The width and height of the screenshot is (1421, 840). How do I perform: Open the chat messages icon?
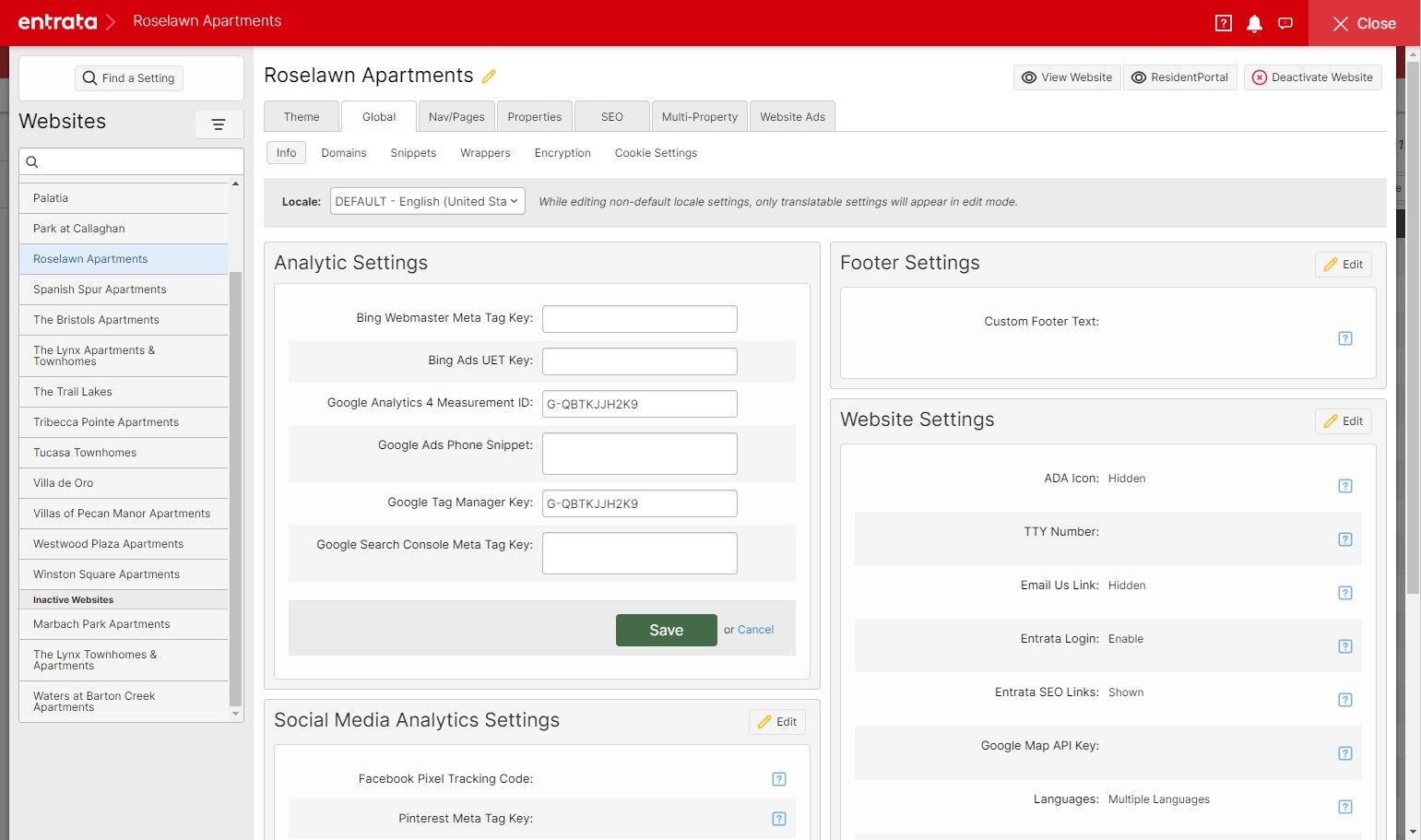[1285, 23]
